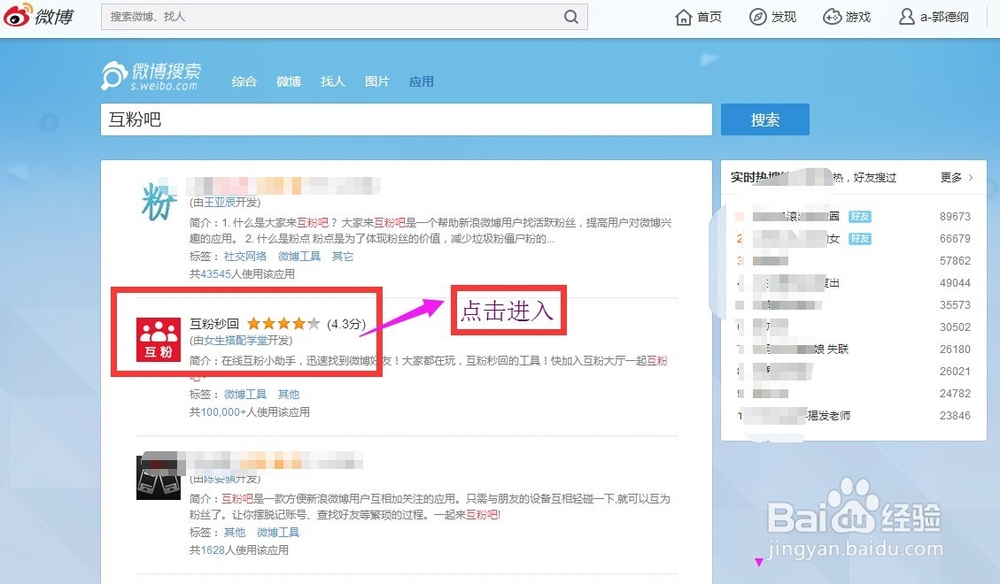Click the 其它 tag in first result
Viewport: 1000px width, 584px height.
click(x=342, y=256)
